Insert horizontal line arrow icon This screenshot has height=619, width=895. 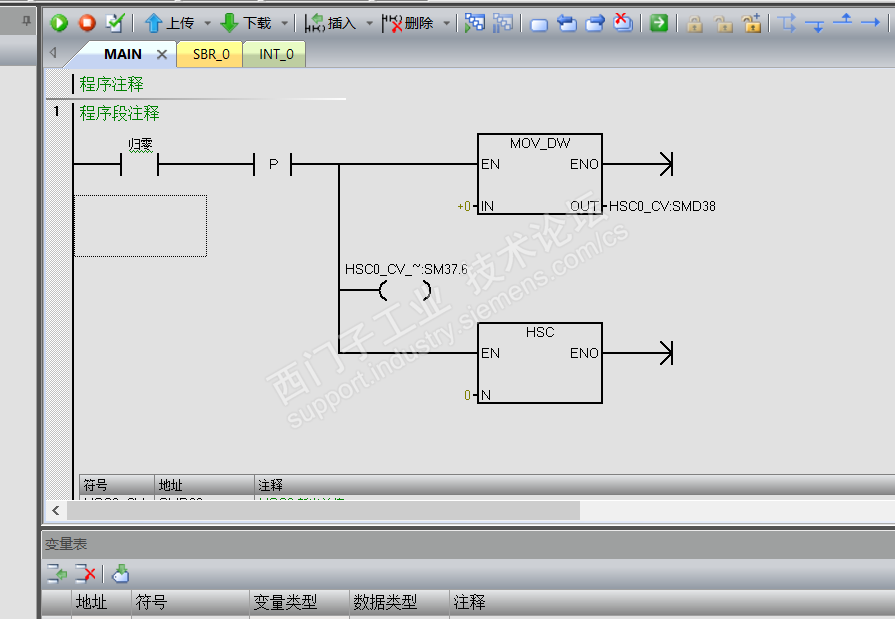870,23
